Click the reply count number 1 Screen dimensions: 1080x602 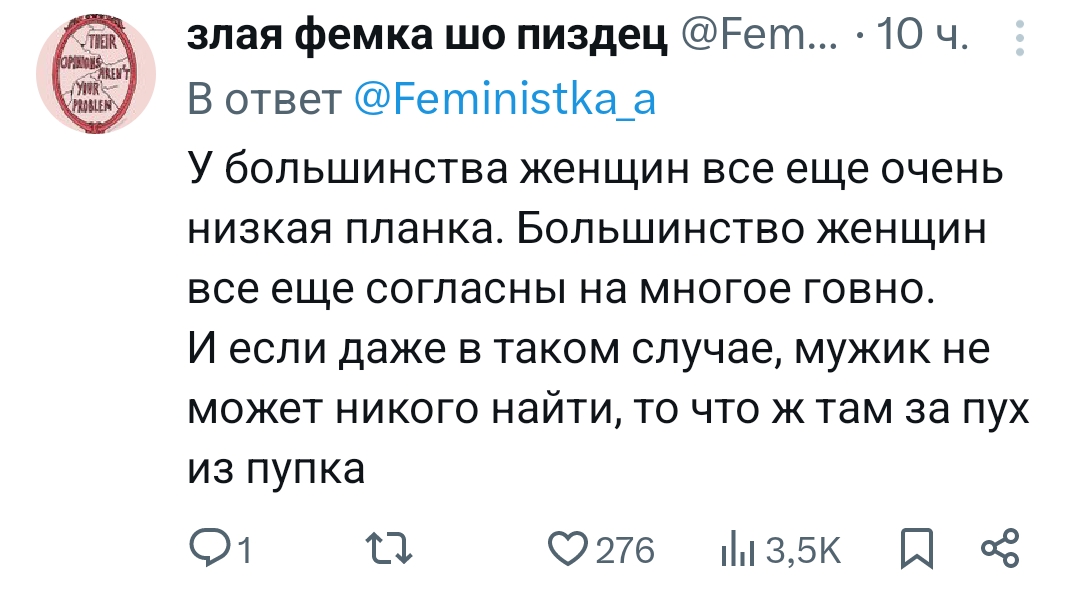245,552
